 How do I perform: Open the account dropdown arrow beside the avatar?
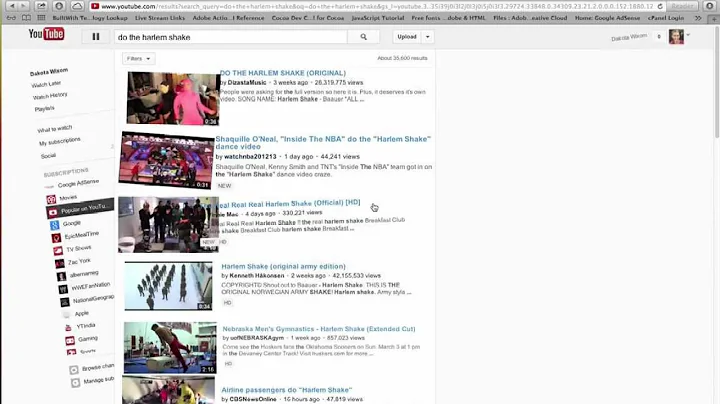(688, 35)
